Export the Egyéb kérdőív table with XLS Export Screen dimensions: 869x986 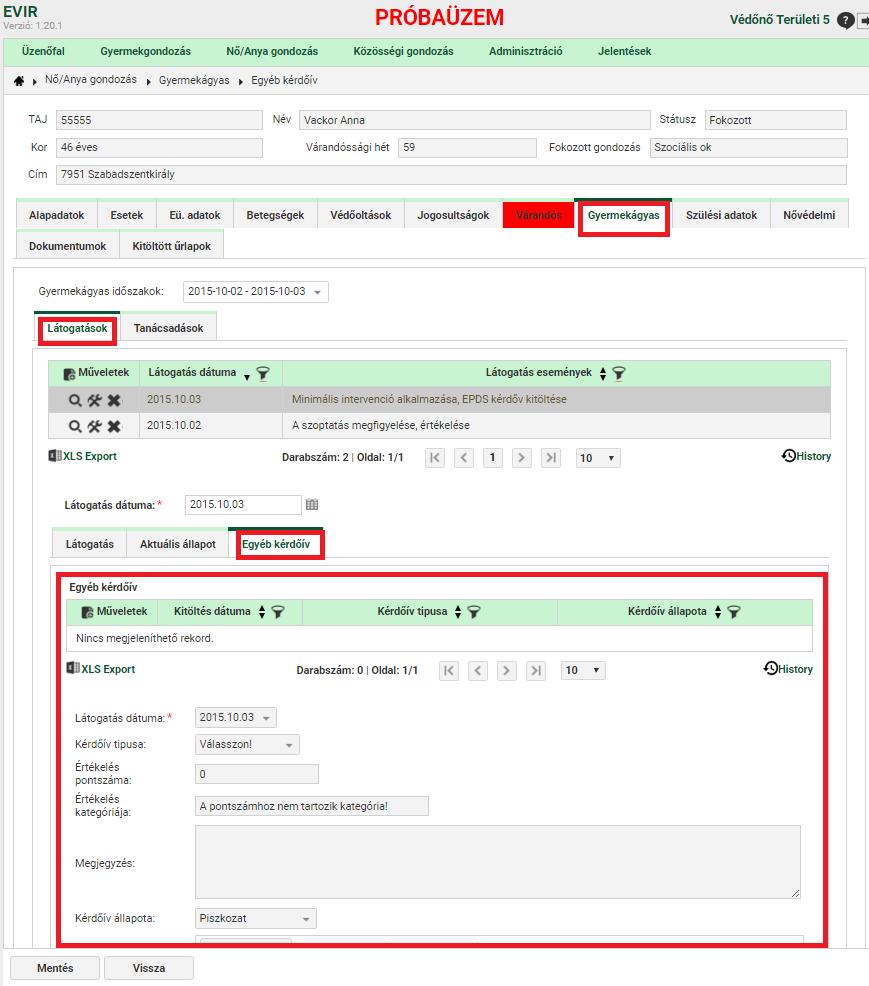101,669
